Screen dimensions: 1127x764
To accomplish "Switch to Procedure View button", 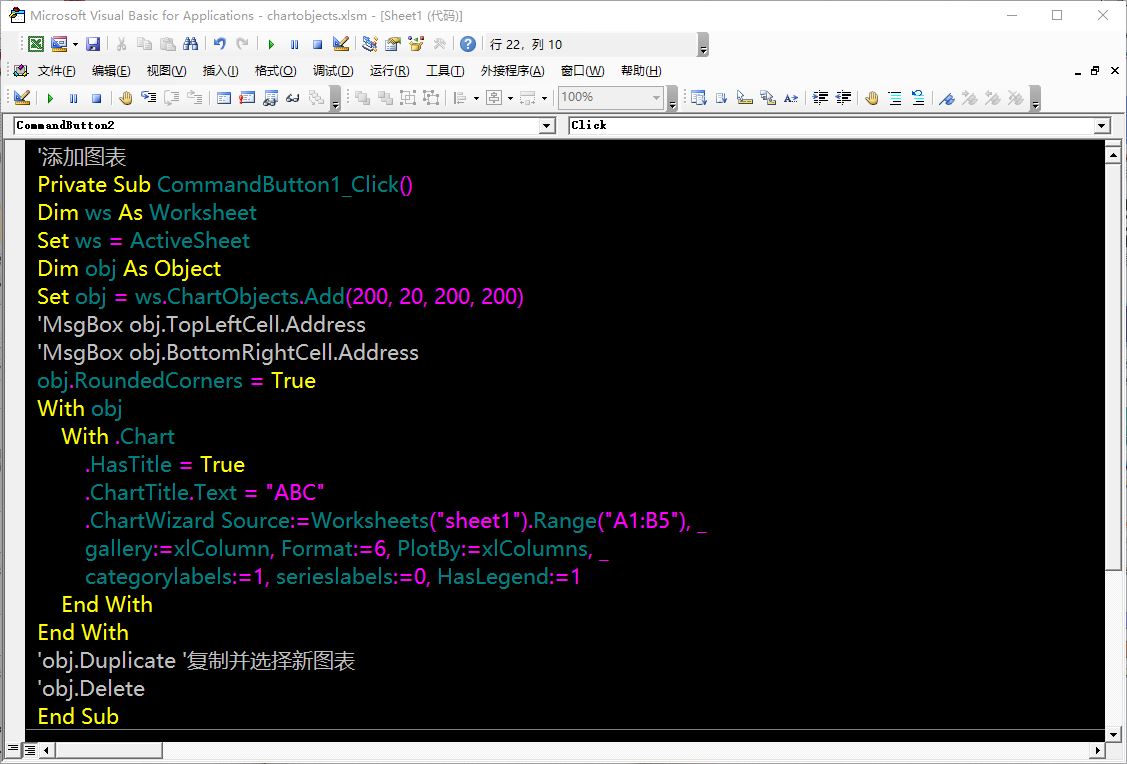I will coord(12,750).
